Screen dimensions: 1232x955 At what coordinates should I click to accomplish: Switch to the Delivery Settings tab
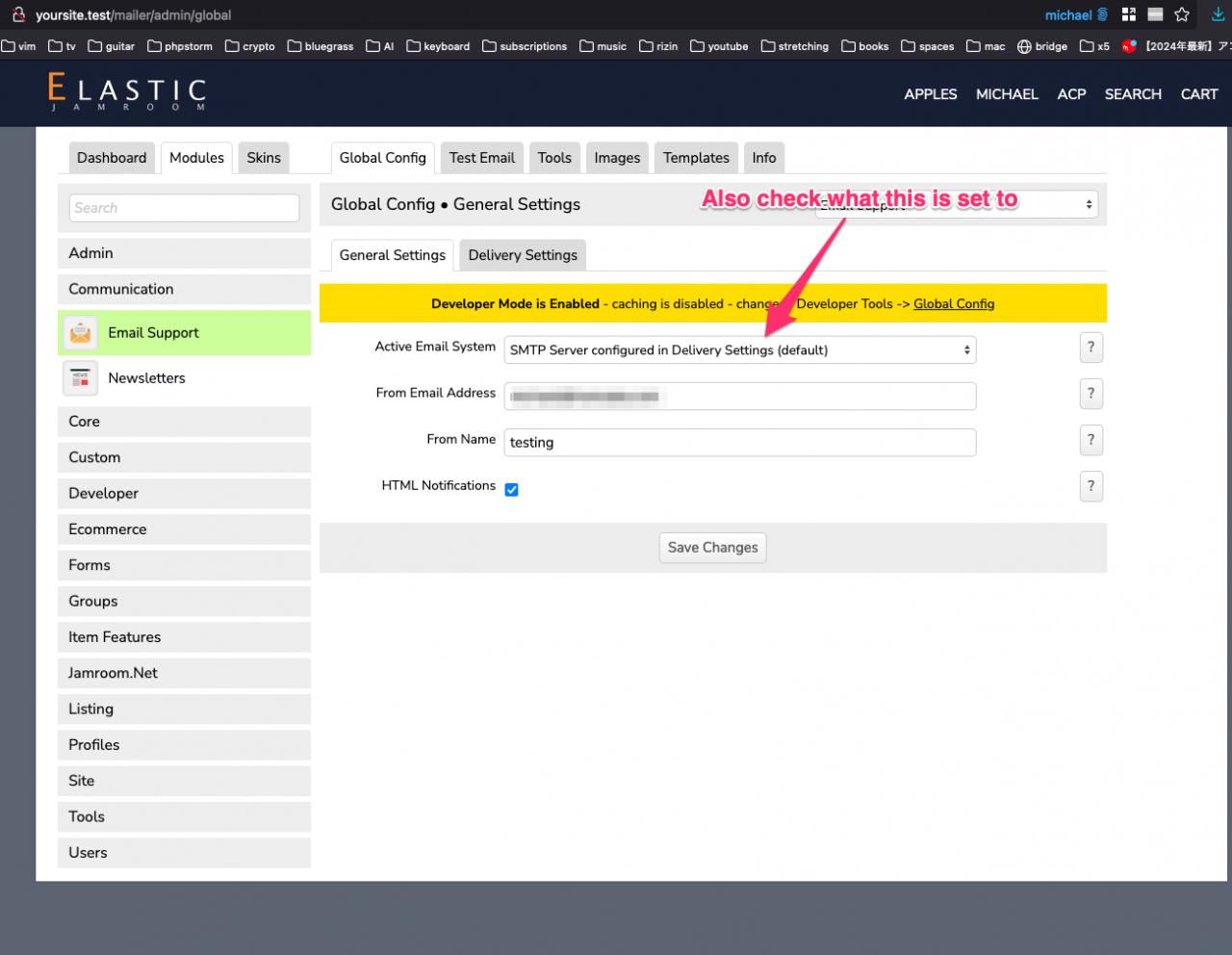523,255
